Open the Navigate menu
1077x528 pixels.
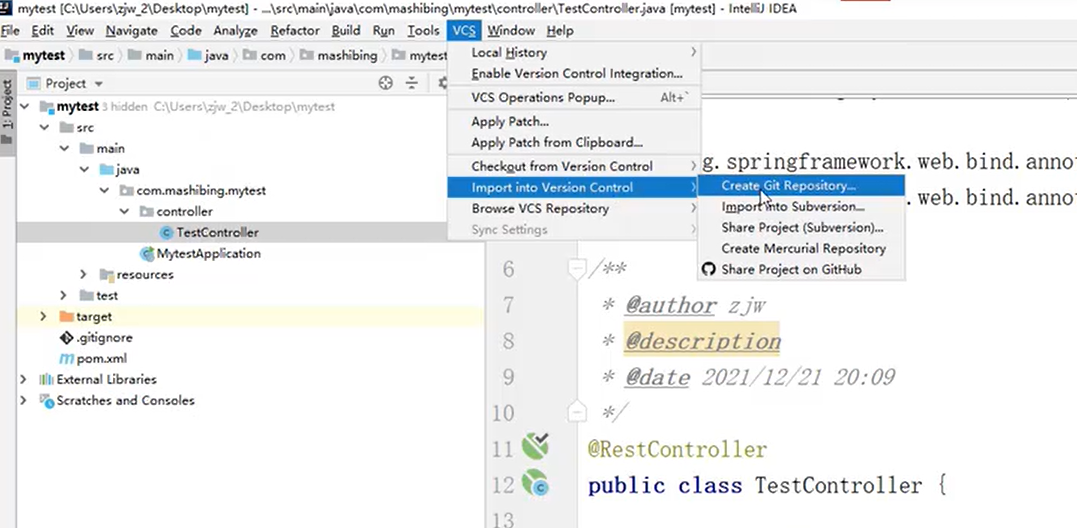point(132,30)
